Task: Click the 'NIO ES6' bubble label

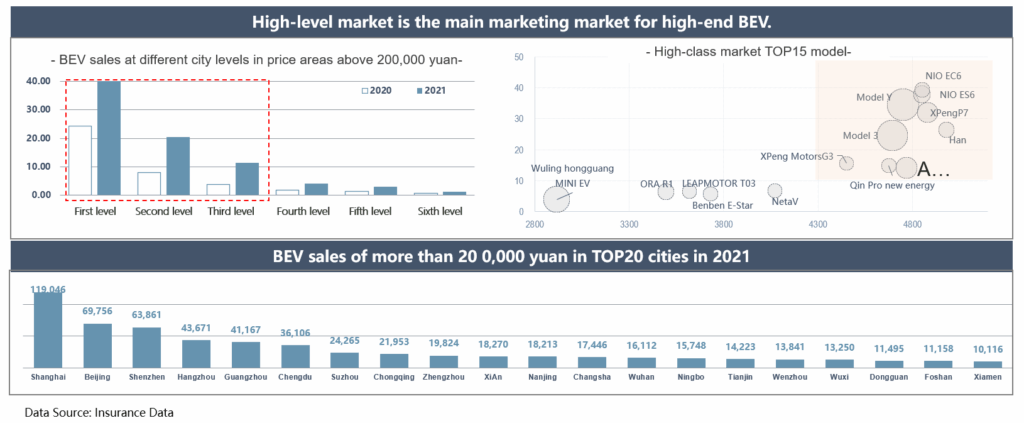Action: (957, 95)
